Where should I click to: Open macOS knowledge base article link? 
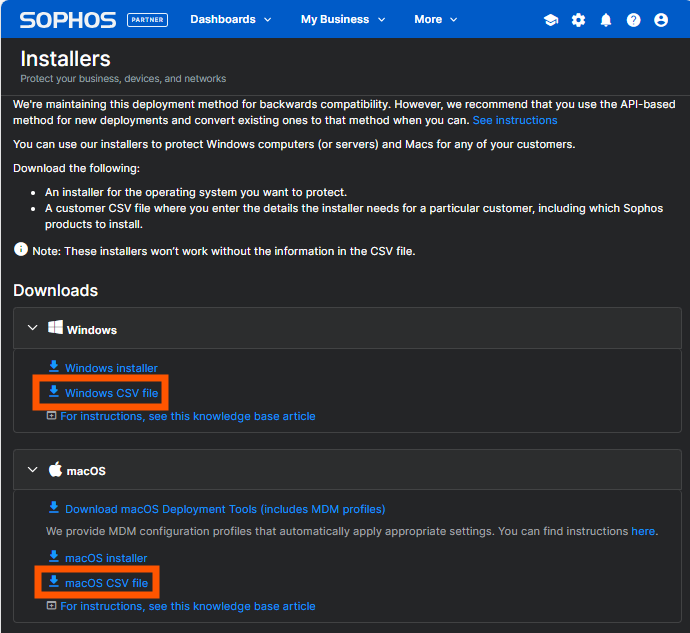click(188, 606)
